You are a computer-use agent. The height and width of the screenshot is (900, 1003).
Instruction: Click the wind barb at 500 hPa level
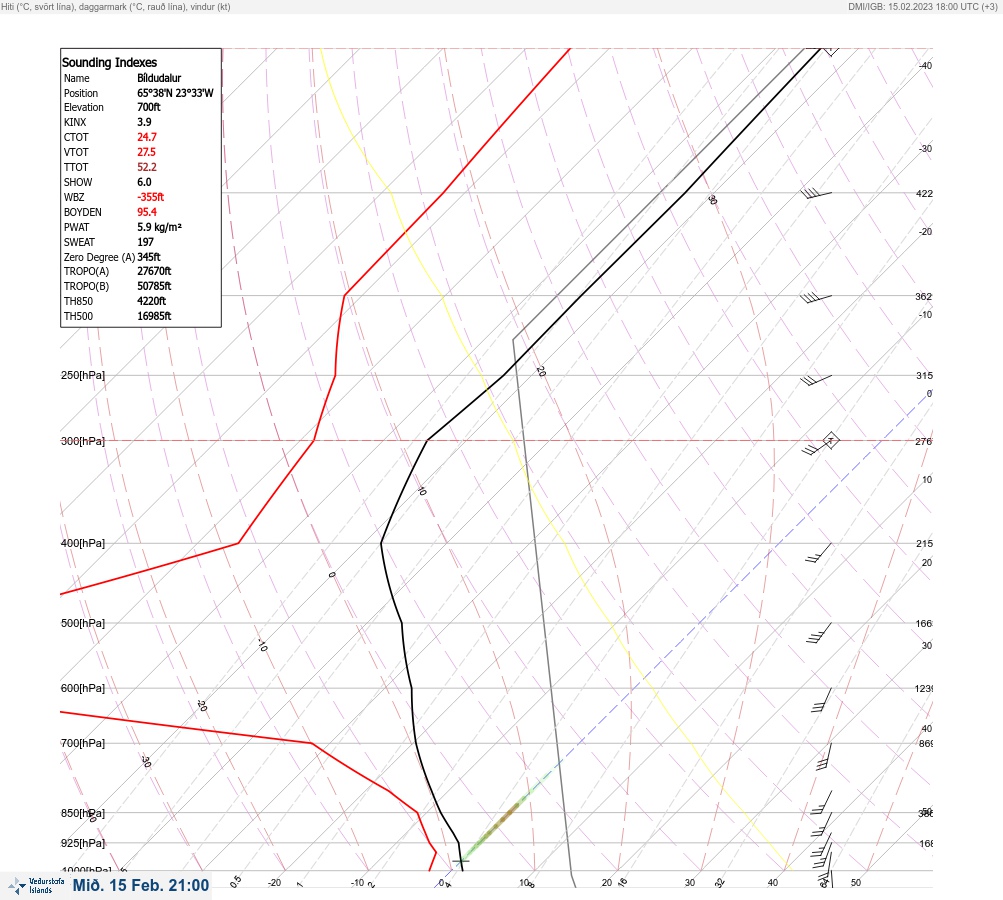pyautogui.click(x=819, y=633)
